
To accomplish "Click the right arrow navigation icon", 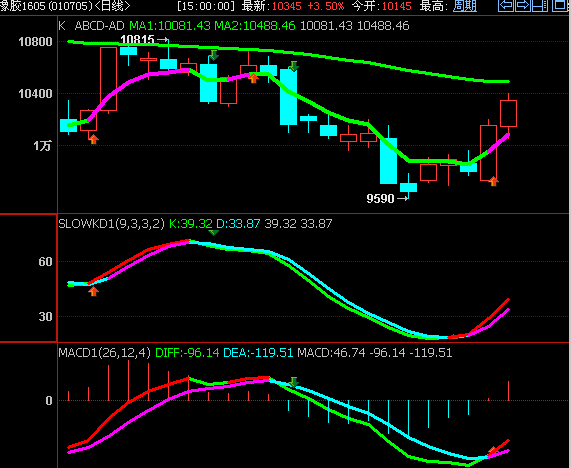I will 523,6.
